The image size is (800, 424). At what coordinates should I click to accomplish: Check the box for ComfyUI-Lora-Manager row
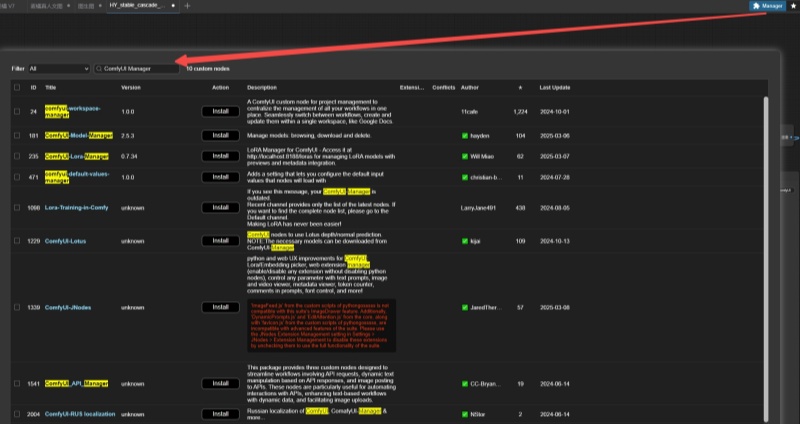click(17, 156)
